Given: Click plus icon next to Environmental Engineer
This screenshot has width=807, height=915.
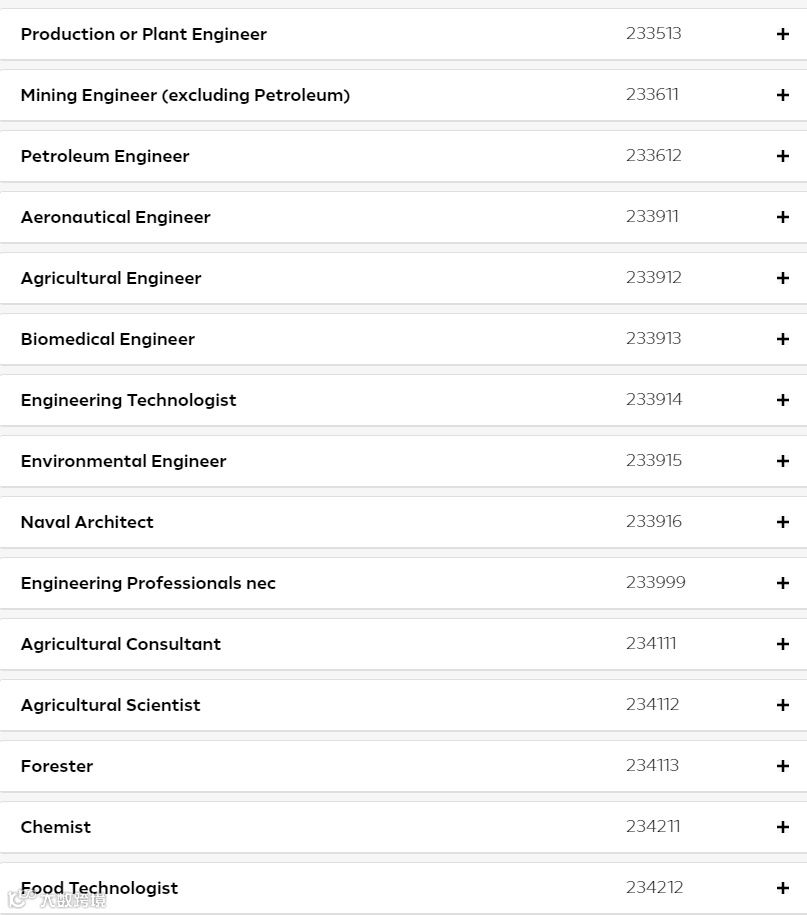Looking at the screenshot, I should (x=782, y=461).
